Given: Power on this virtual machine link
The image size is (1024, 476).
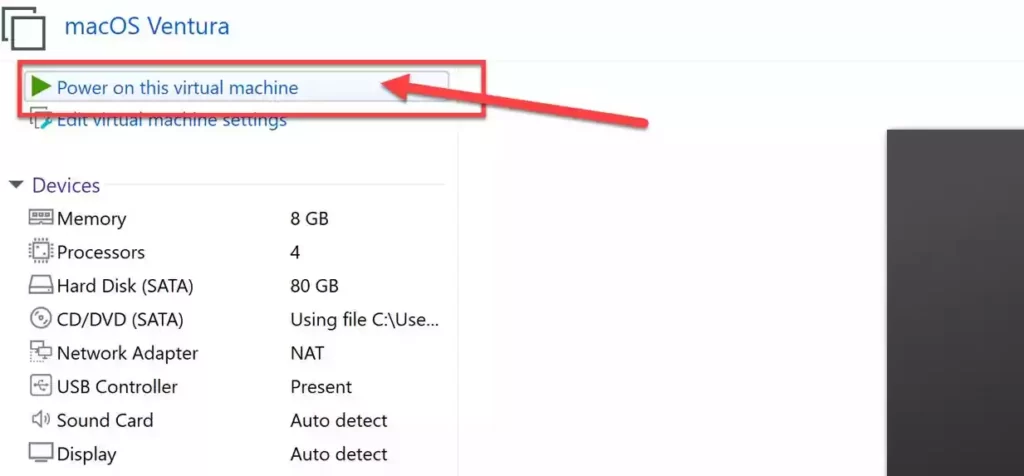Looking at the screenshot, I should click(x=177, y=87).
